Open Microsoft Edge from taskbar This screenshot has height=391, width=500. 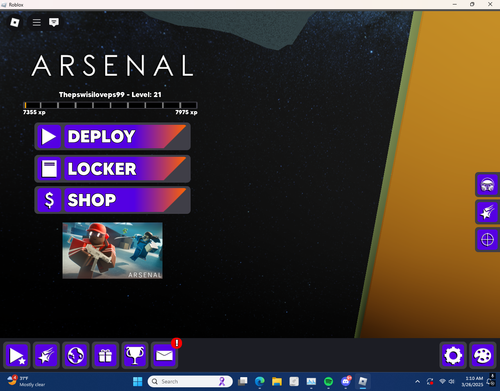tap(260, 381)
